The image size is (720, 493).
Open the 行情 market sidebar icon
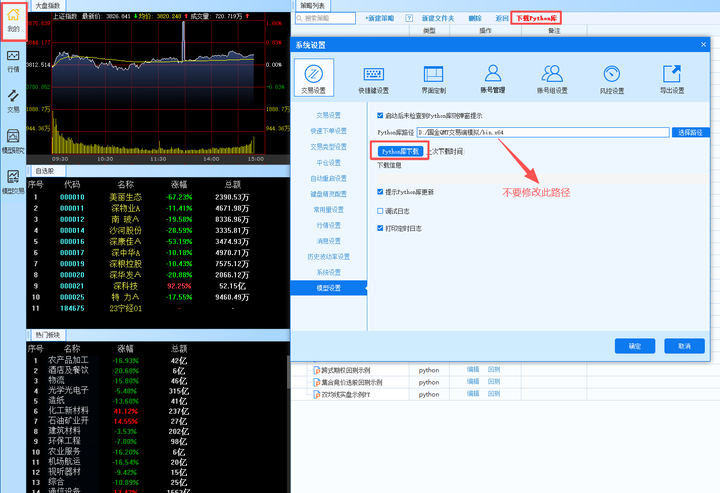13,61
